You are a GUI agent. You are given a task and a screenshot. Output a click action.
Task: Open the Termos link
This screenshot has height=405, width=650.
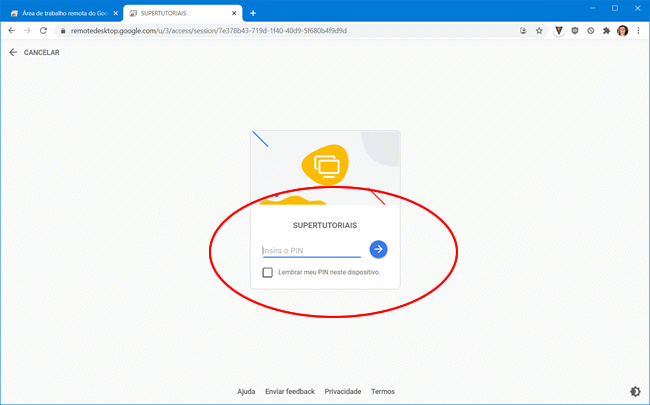[x=381, y=391]
